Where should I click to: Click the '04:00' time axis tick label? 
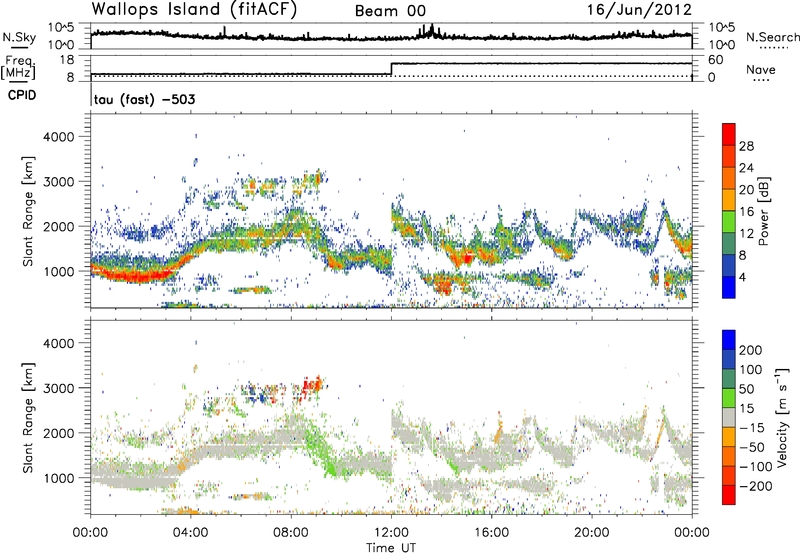click(191, 533)
